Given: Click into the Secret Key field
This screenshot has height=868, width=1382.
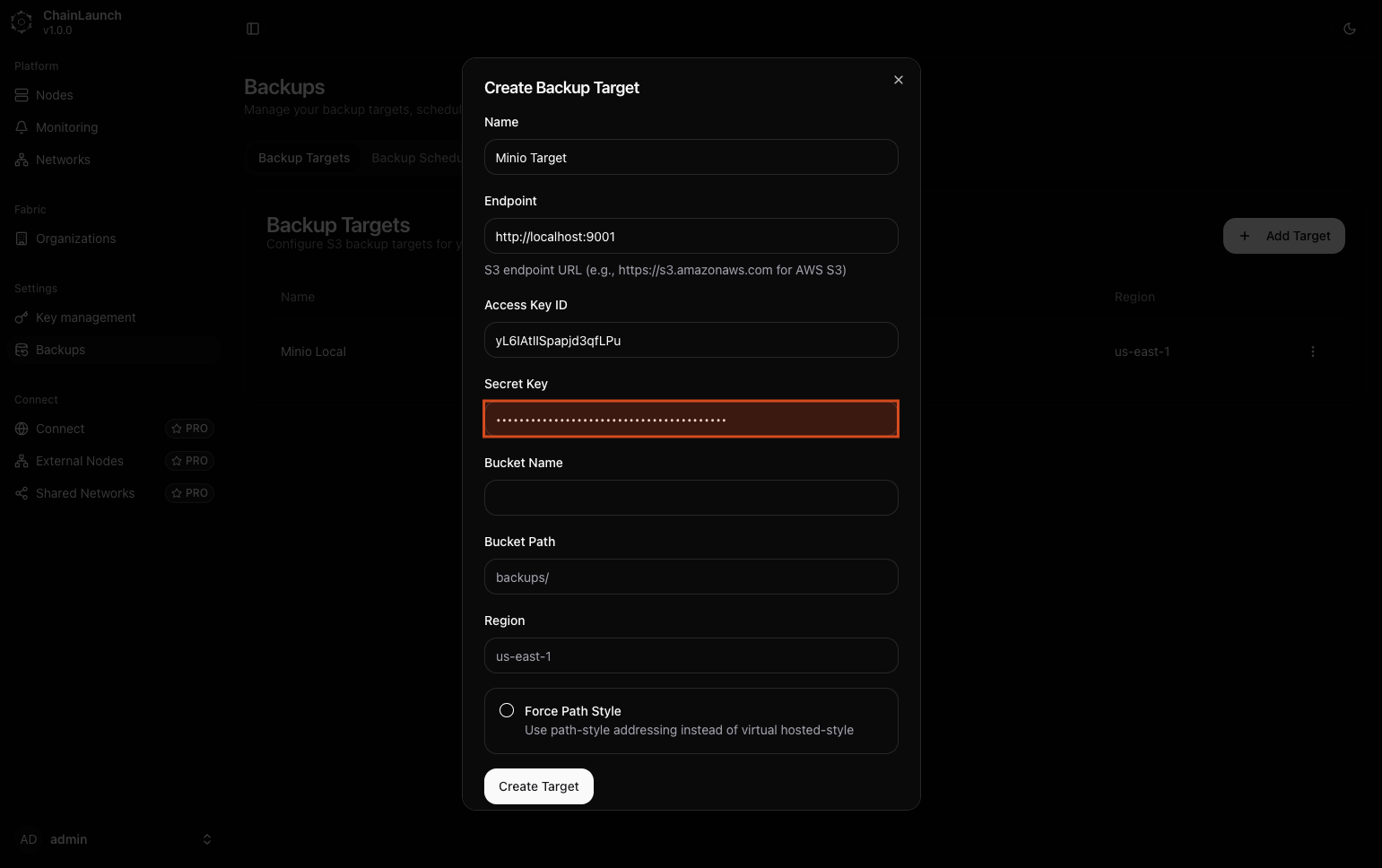Looking at the screenshot, I should (x=691, y=419).
